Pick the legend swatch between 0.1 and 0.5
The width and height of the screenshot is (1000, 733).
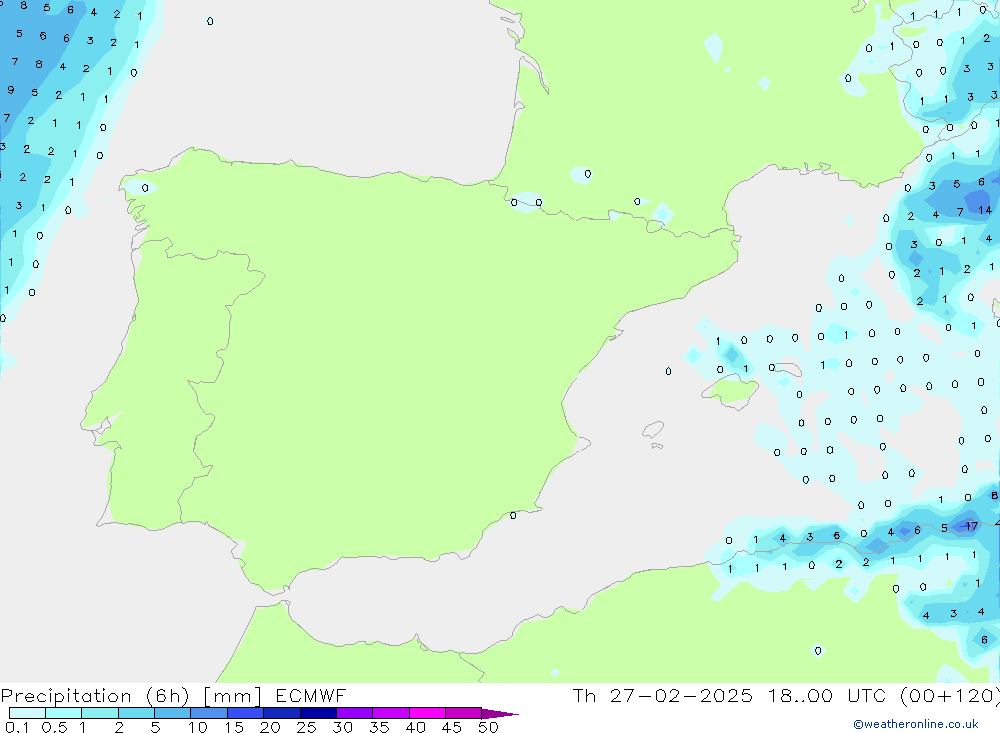click(27, 713)
